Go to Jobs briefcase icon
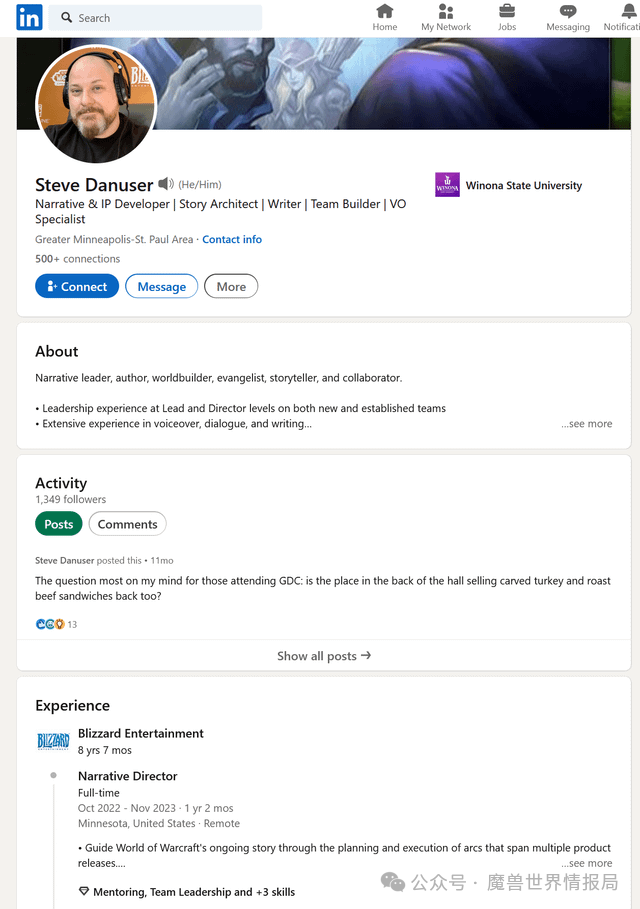Image resolution: width=640 pixels, height=909 pixels. coord(507,11)
